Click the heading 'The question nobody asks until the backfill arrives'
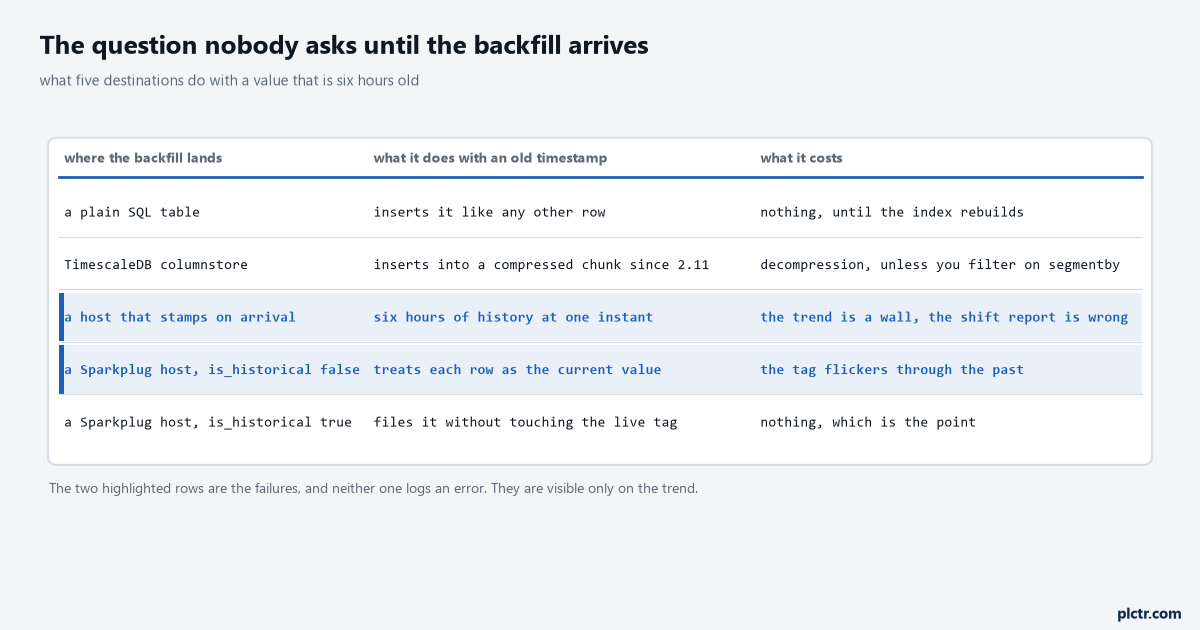The height and width of the screenshot is (630, 1200). point(344,46)
